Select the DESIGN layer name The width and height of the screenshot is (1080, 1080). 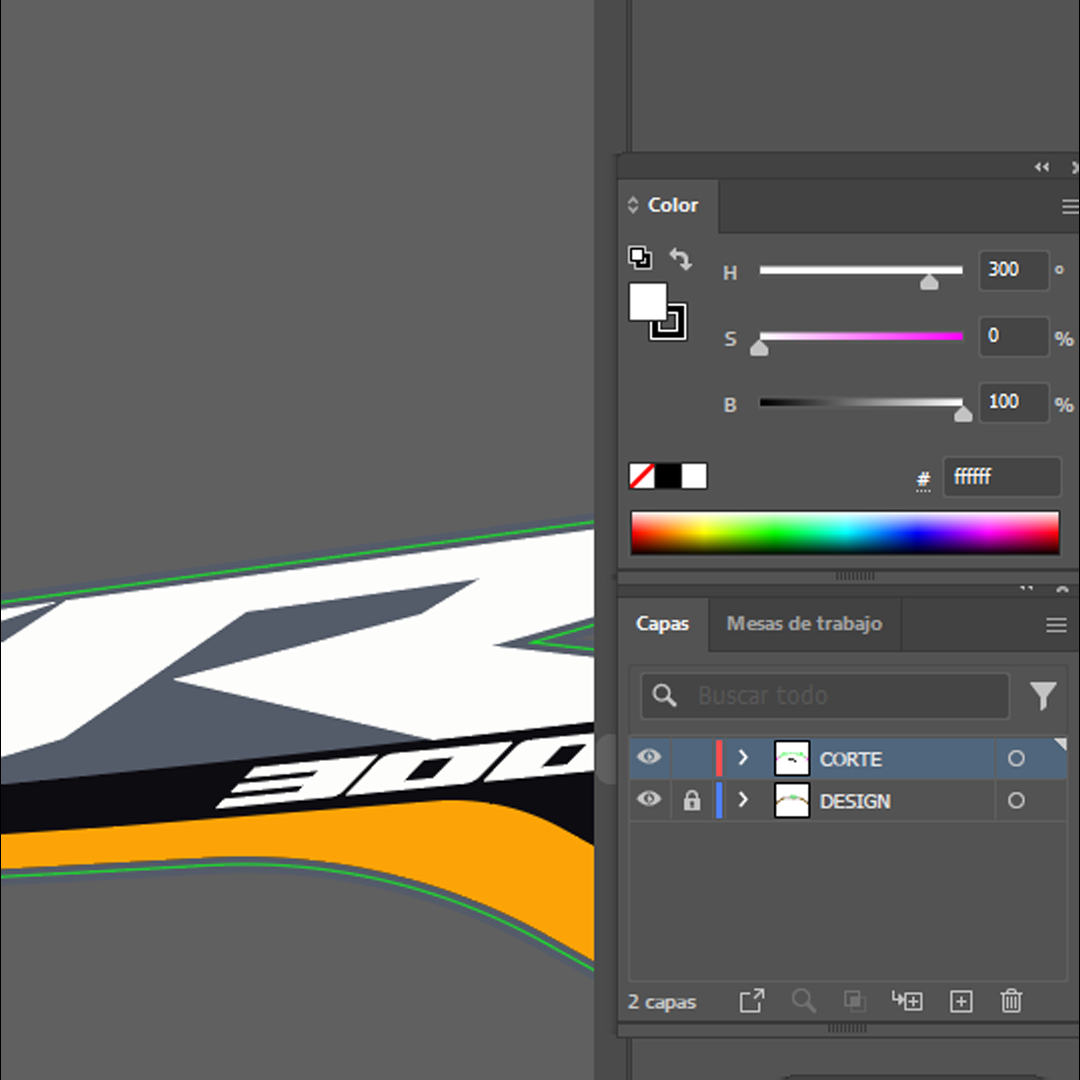(x=854, y=801)
